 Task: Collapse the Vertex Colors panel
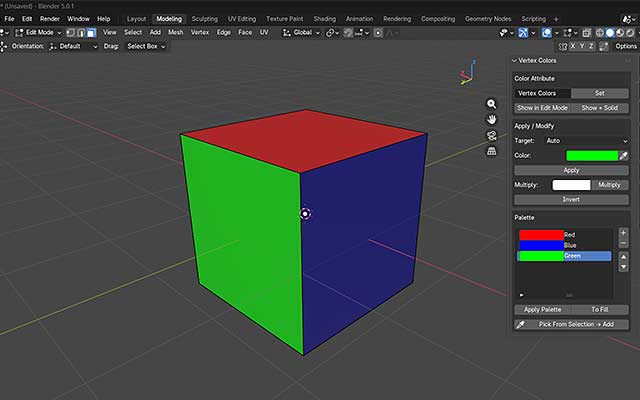click(x=514, y=60)
